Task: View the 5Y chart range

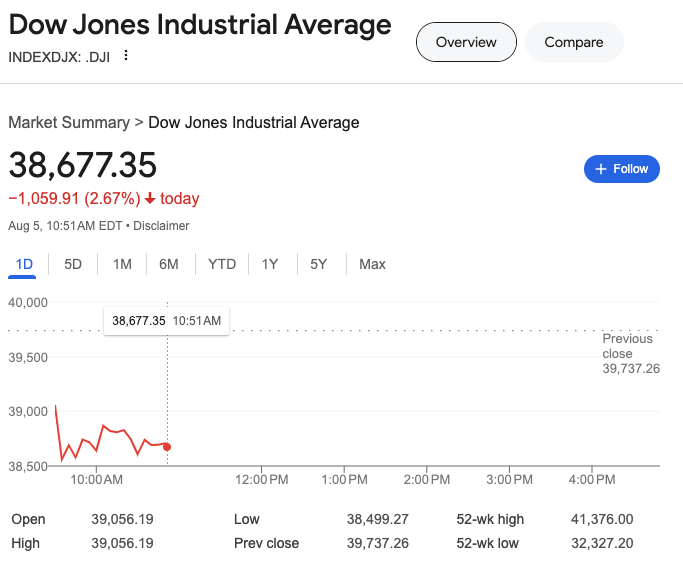Action: click(318, 264)
